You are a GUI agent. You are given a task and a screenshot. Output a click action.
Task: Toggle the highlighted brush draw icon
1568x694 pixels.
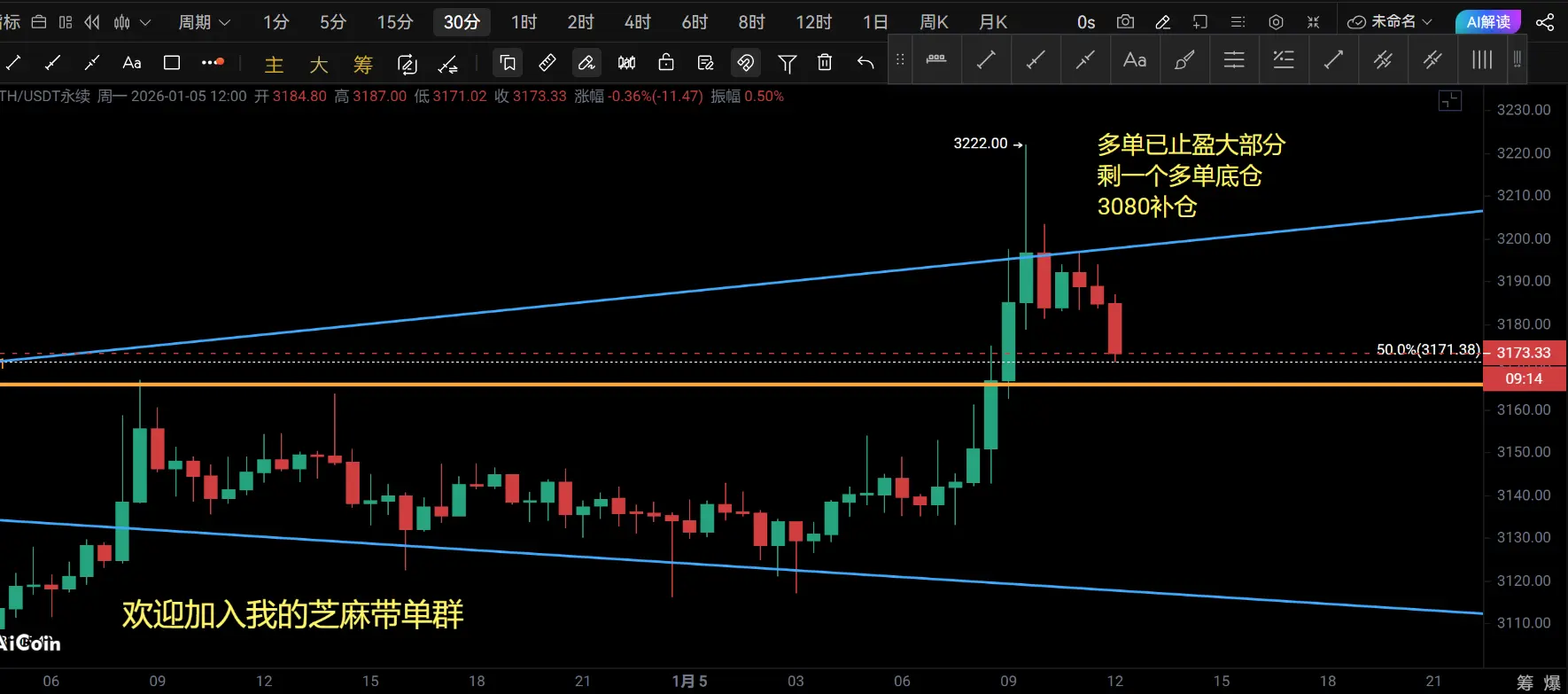586,62
